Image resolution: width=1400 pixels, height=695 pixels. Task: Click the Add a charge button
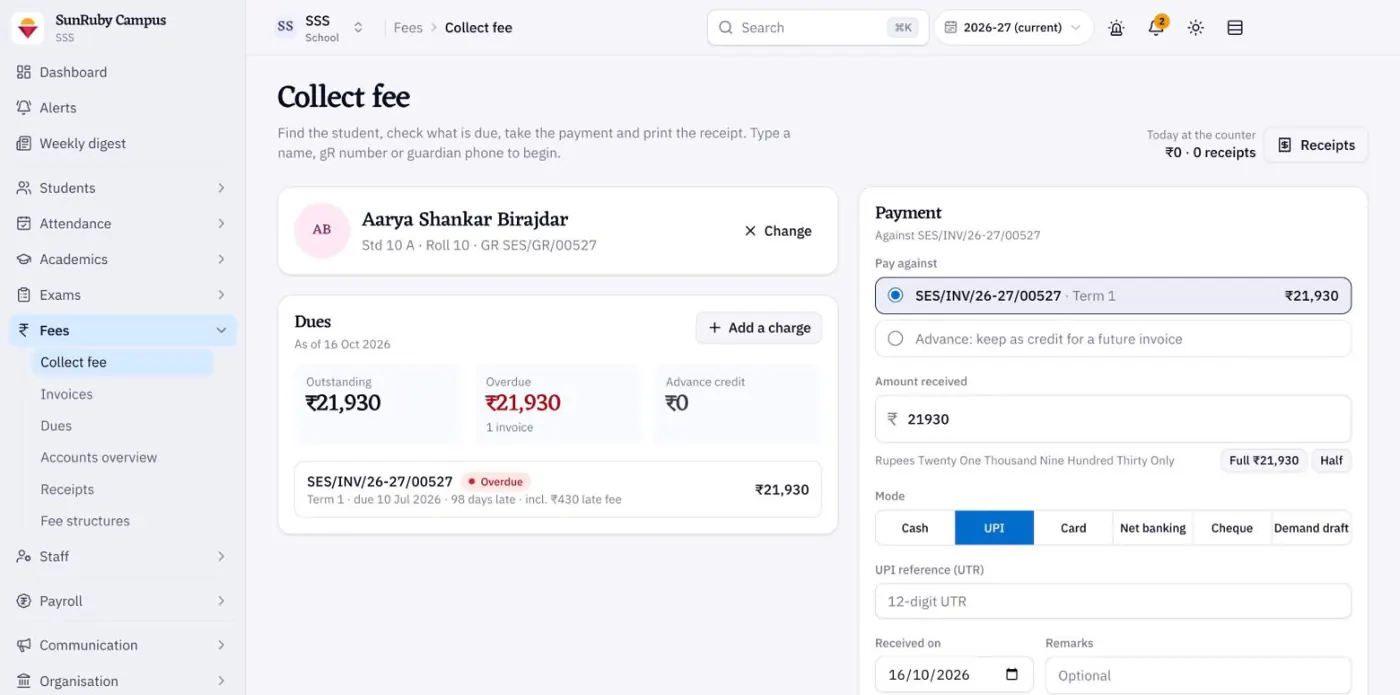(x=759, y=328)
